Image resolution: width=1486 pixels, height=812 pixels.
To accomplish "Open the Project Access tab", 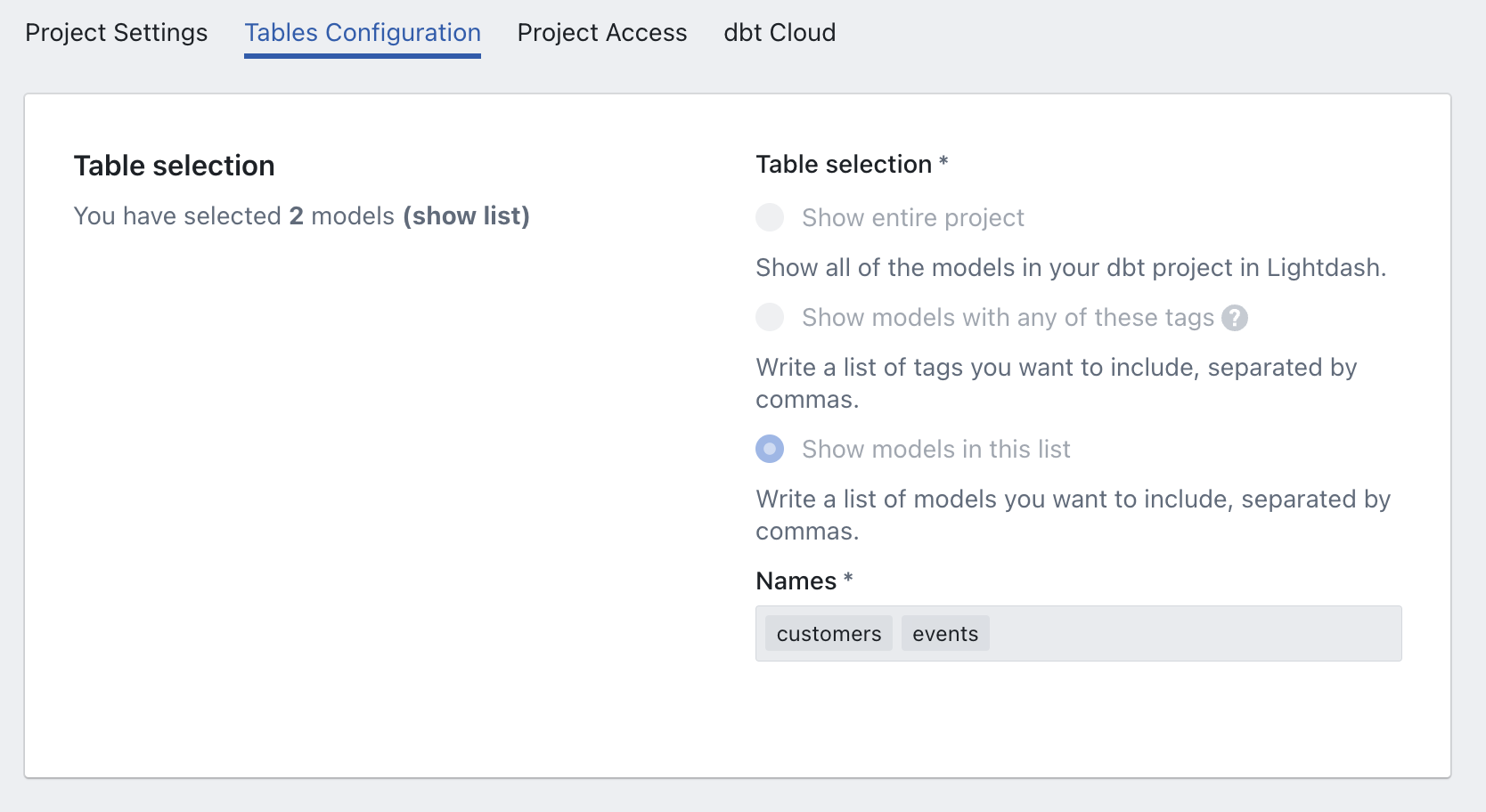I will tap(602, 33).
